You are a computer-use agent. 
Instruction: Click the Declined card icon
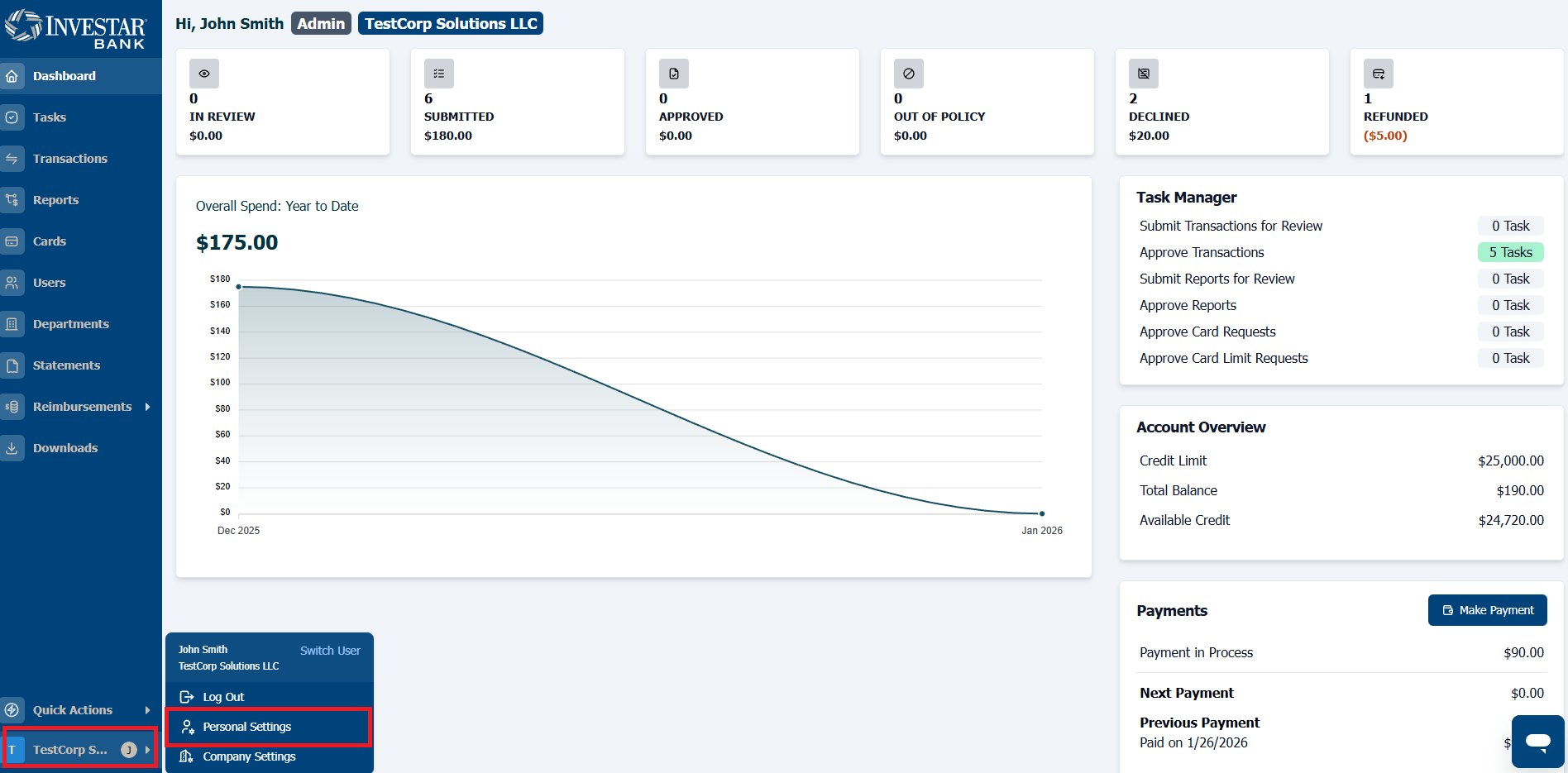pyautogui.click(x=1144, y=74)
